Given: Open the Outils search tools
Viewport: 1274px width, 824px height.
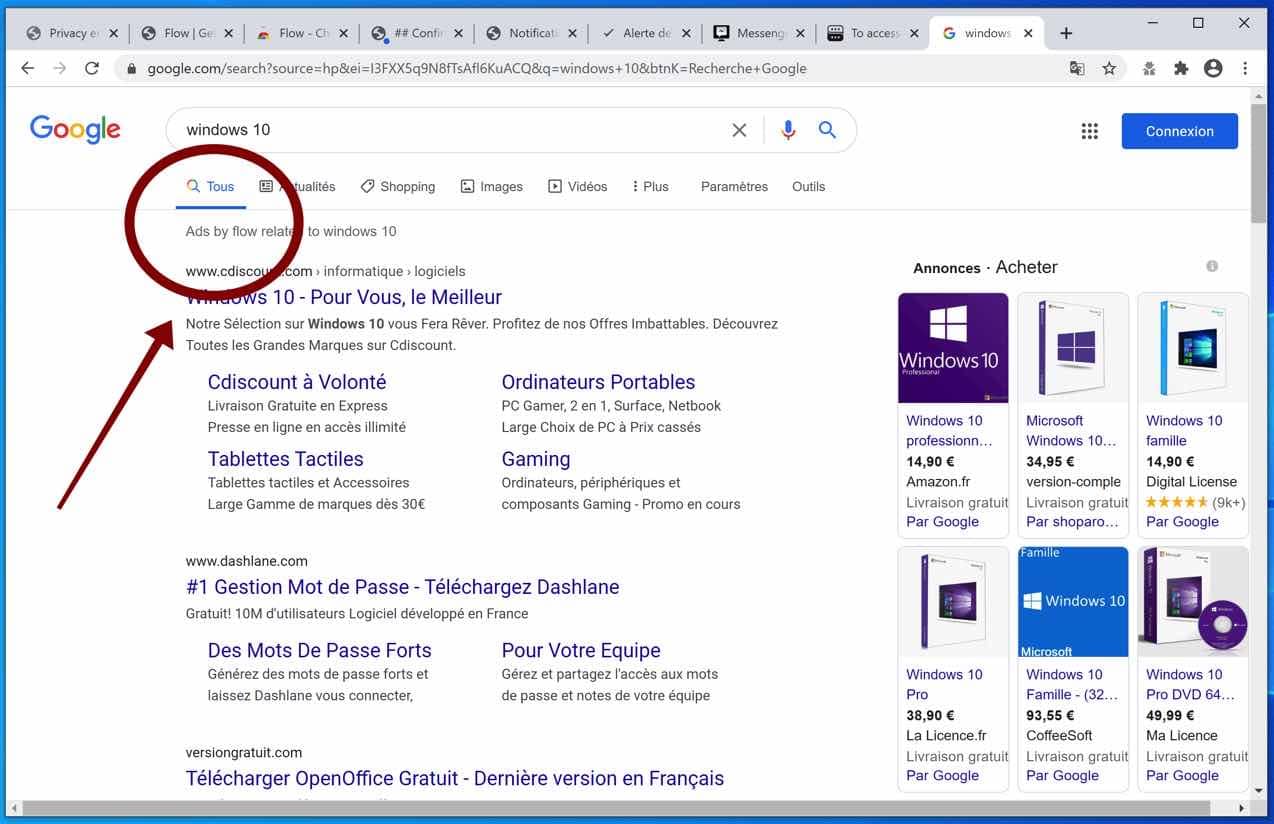Looking at the screenshot, I should coord(808,187).
